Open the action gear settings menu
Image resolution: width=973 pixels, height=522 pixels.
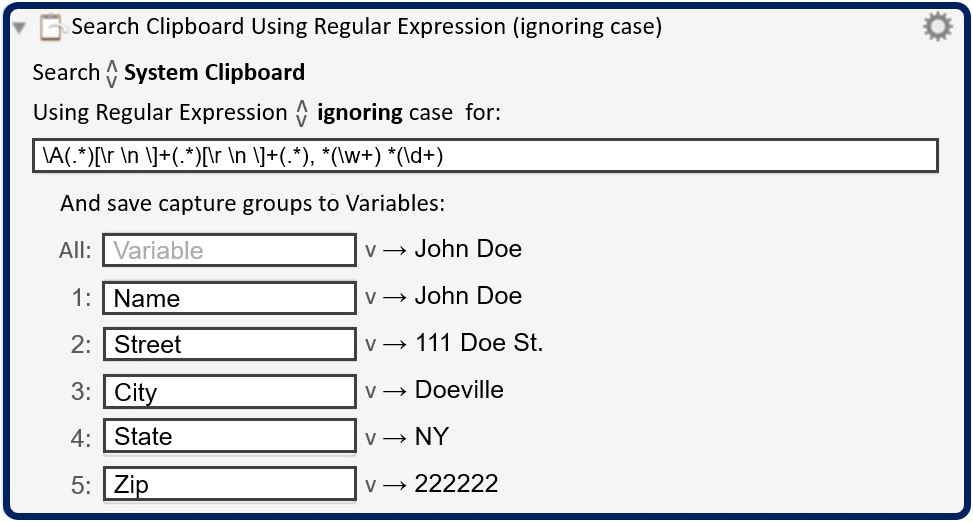coord(937,27)
